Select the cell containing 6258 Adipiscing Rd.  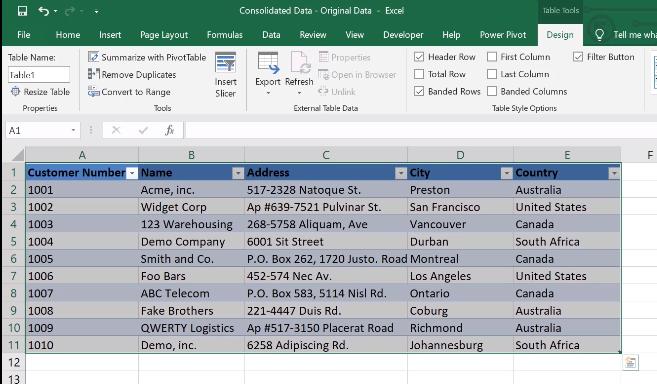click(326, 345)
